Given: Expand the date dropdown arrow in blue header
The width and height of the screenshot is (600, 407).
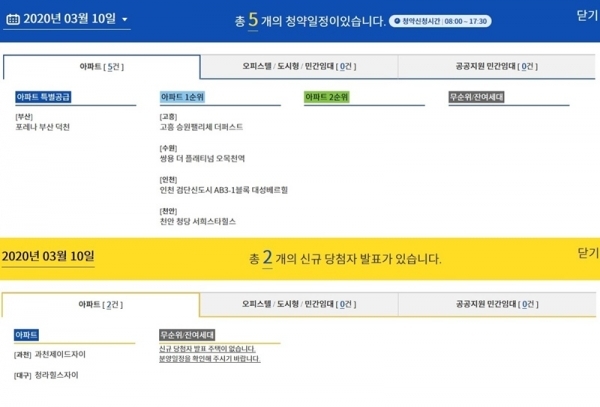Looking at the screenshot, I should point(124,19).
